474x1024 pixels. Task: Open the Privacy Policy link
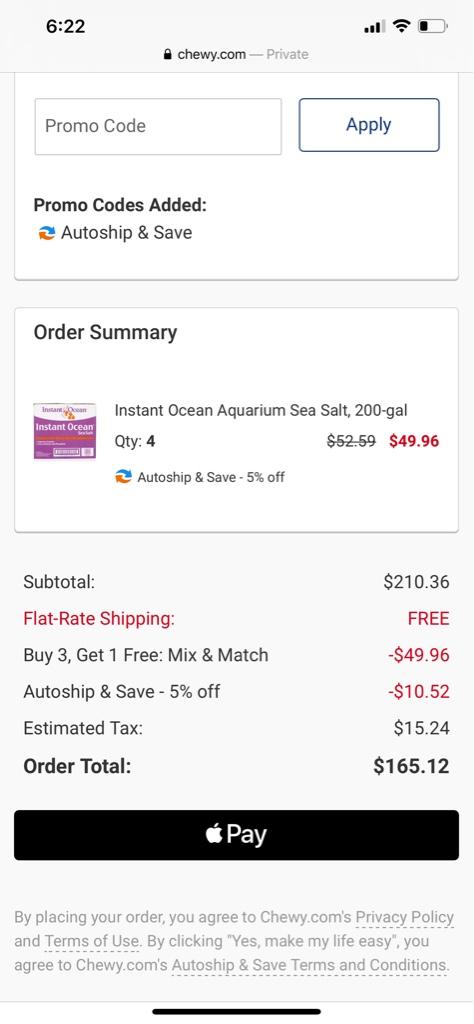click(404, 917)
